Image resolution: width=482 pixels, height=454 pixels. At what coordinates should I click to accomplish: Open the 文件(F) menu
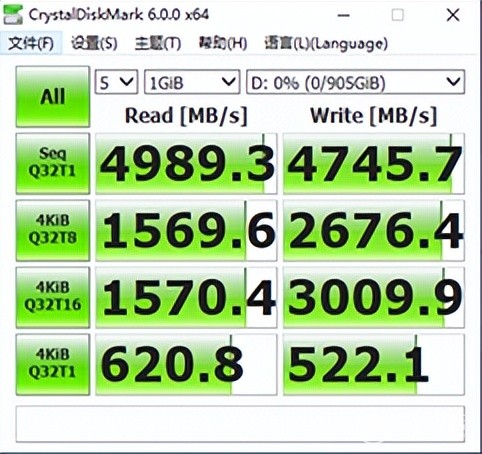[x=31, y=43]
